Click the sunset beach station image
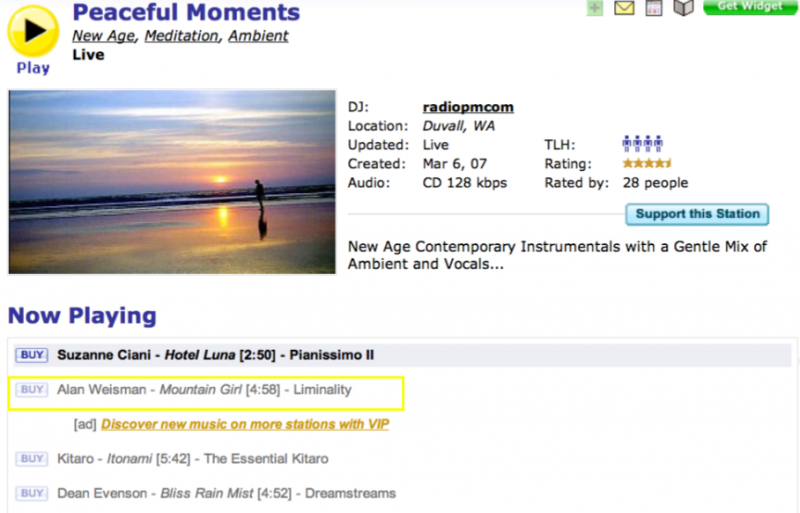Viewport: 800px width, 513px height. pos(172,182)
